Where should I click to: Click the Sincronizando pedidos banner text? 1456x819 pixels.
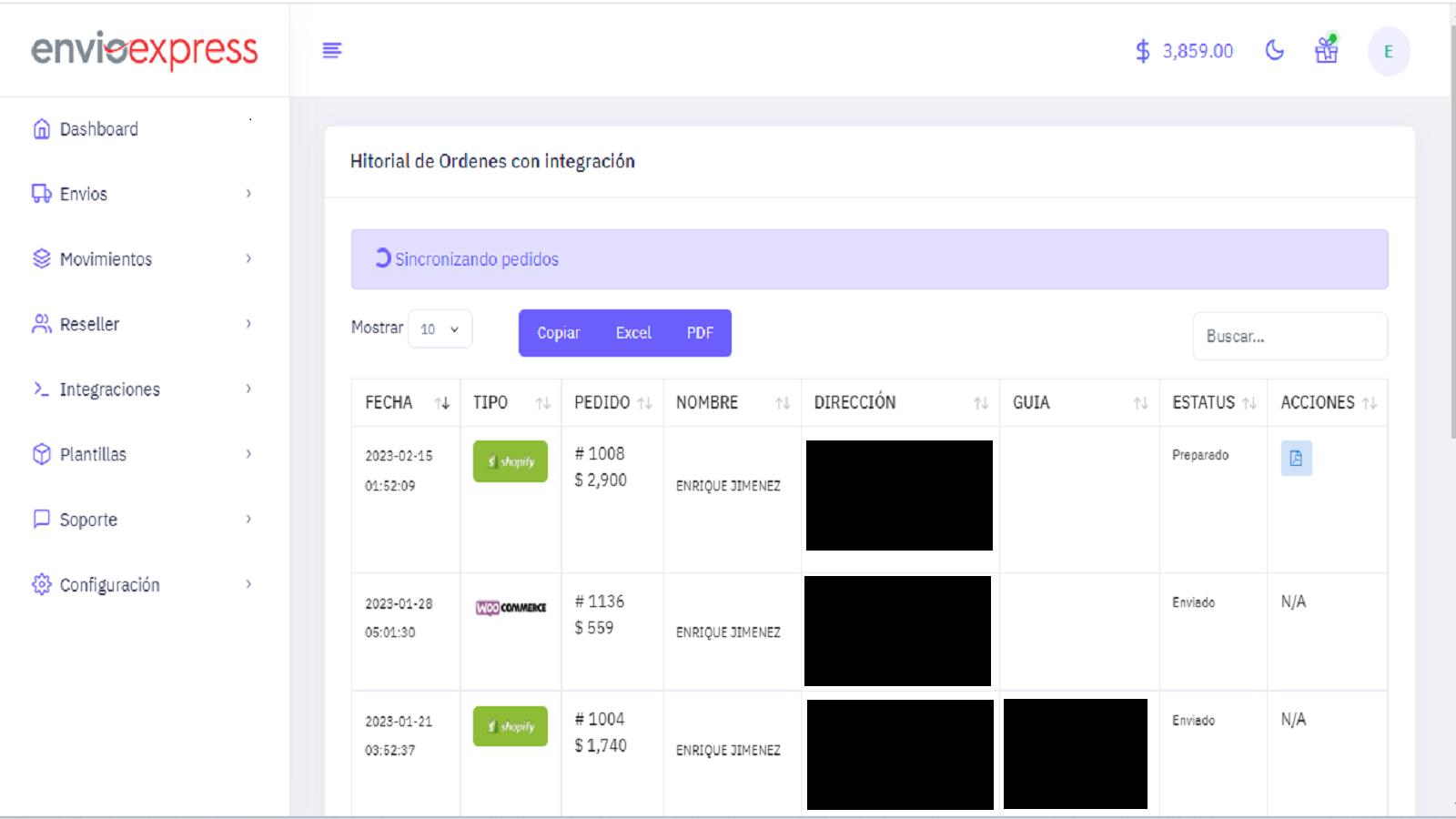tap(477, 259)
